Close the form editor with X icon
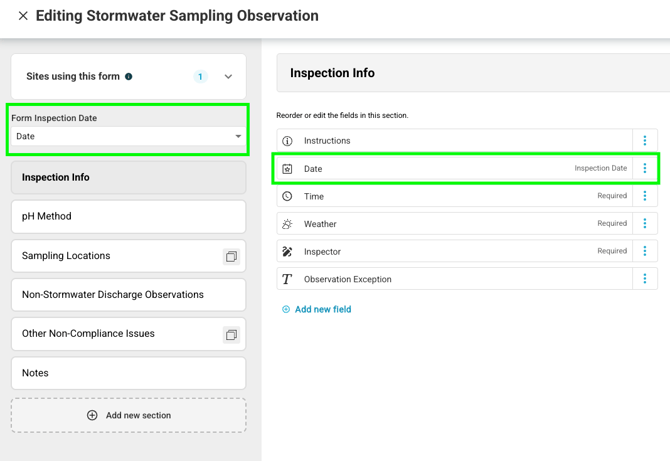The image size is (670, 461). (x=23, y=16)
